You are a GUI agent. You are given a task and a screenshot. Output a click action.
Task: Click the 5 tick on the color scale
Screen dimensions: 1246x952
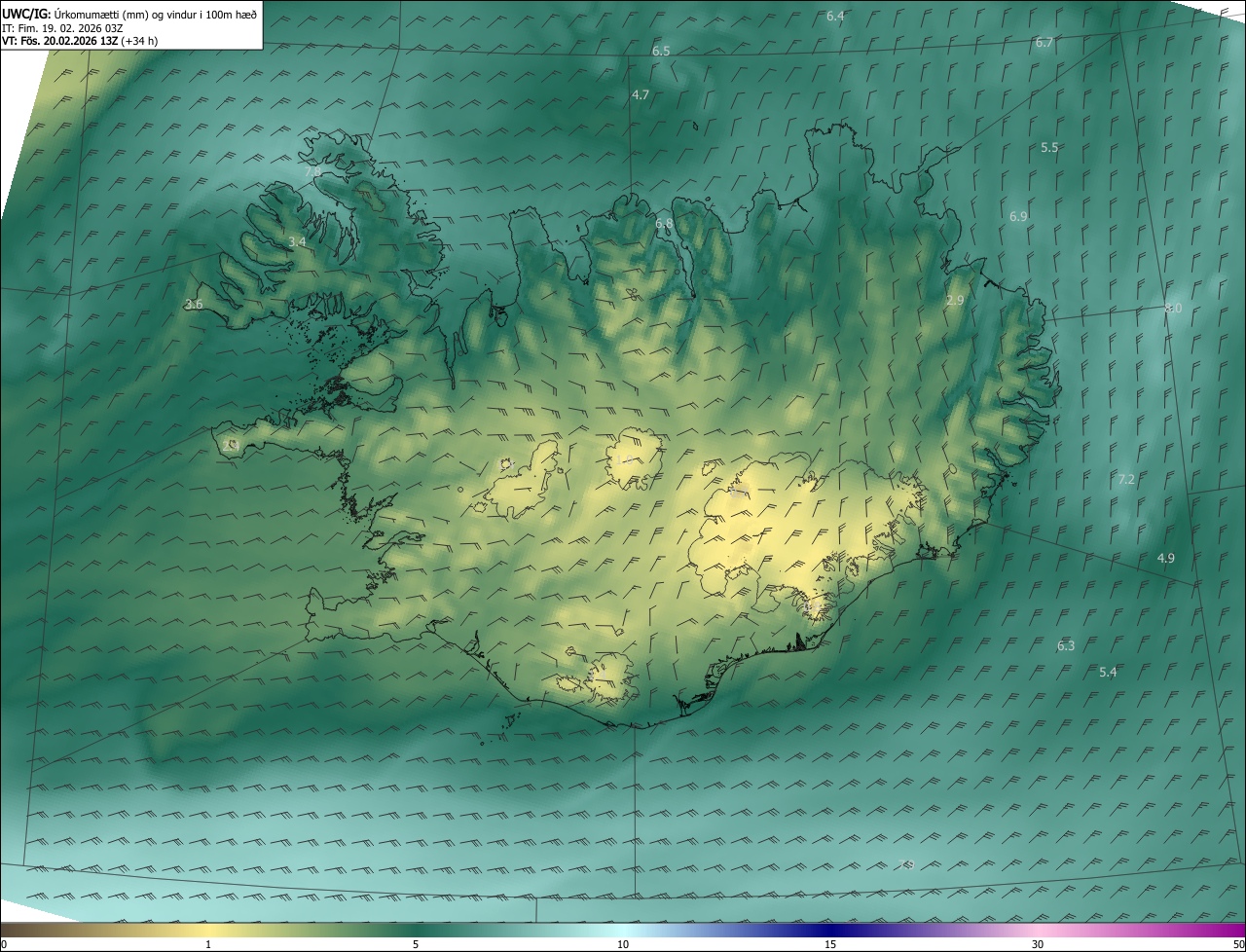(416, 944)
